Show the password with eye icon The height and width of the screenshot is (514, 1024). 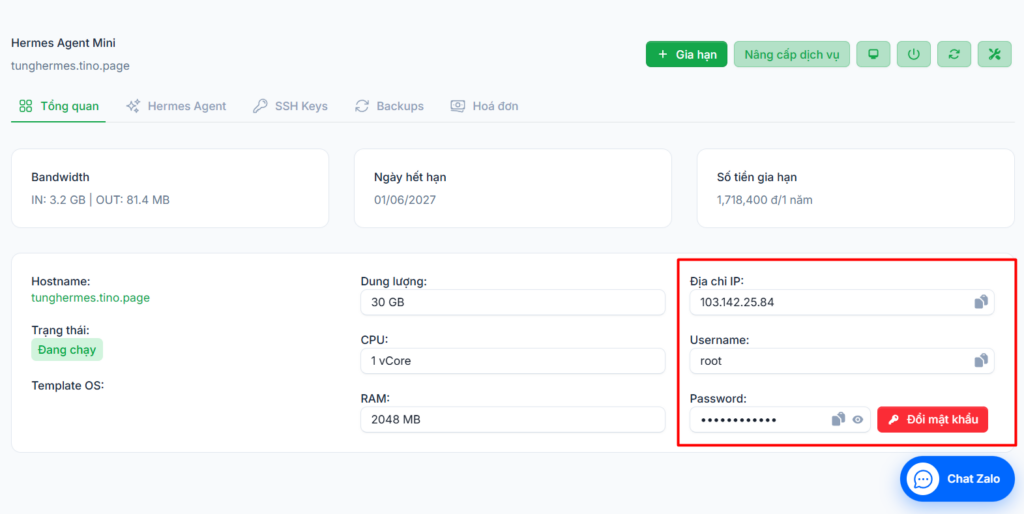point(858,420)
